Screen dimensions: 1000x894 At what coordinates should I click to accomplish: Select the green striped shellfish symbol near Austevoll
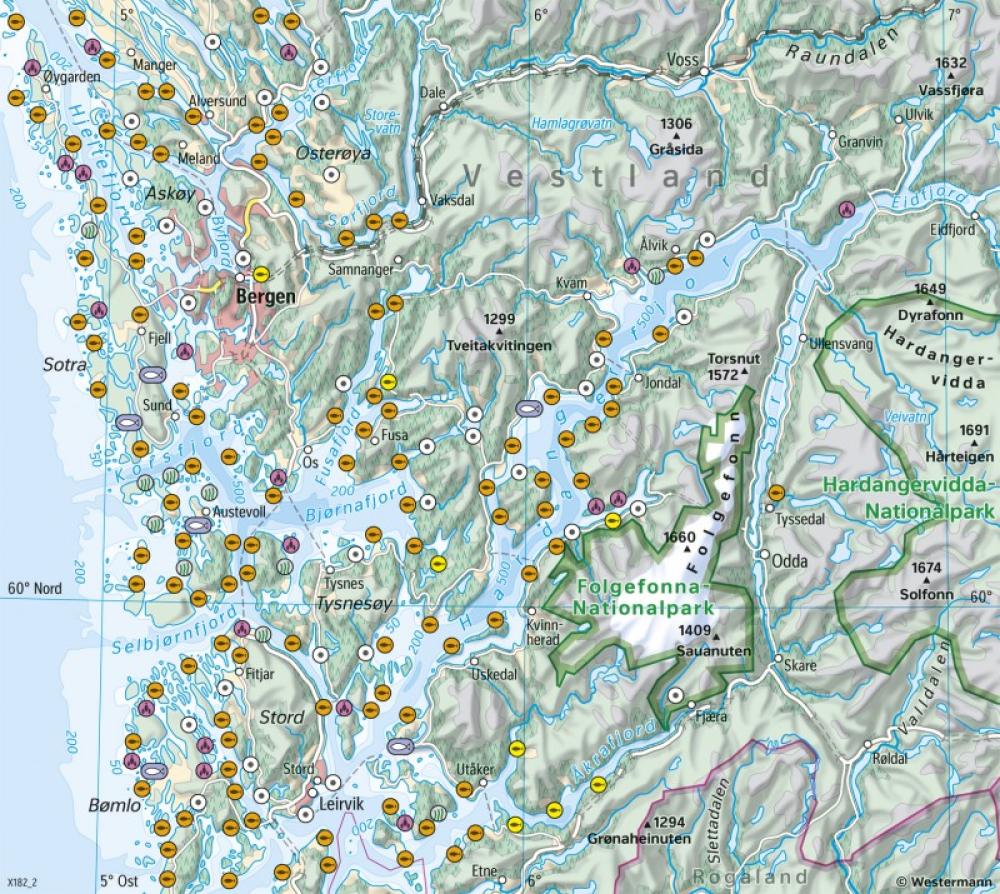pos(209,492)
